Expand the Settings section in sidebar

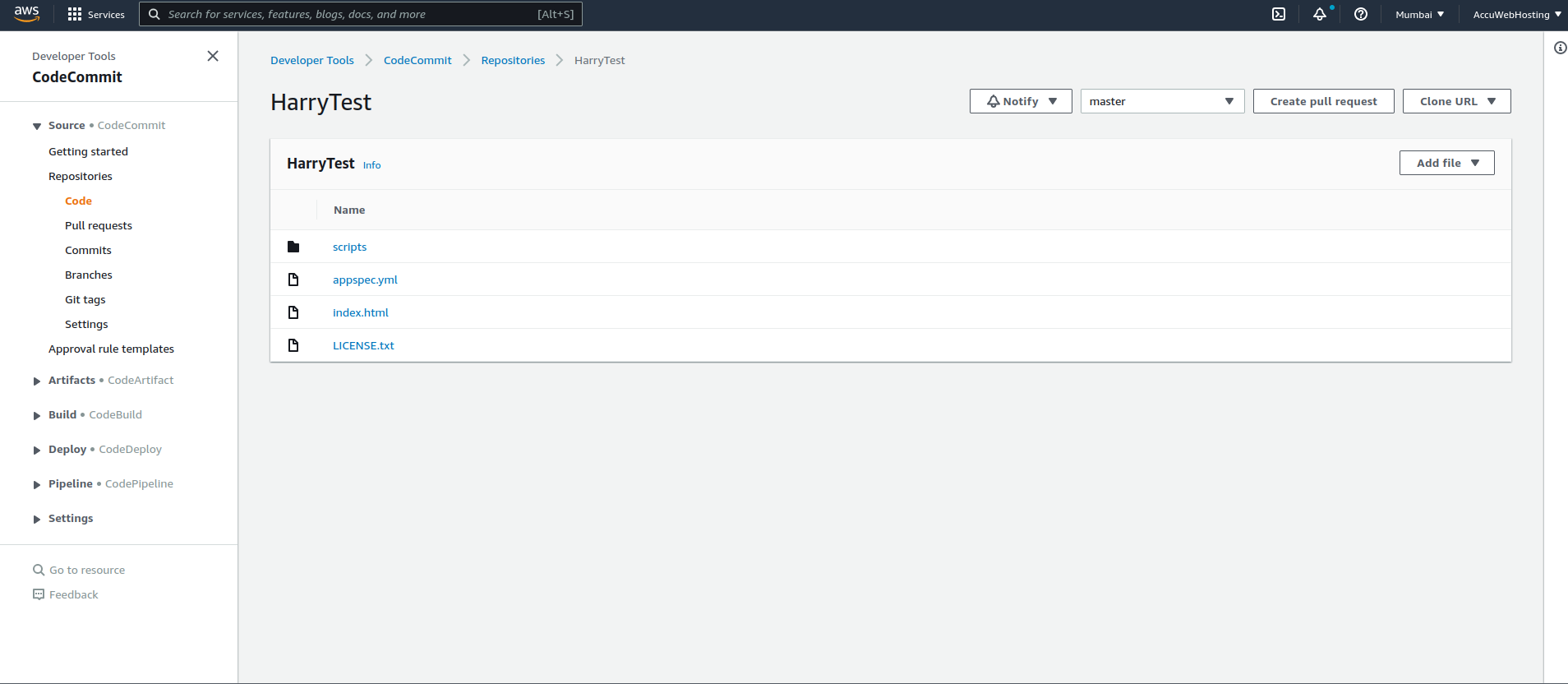[x=37, y=519]
